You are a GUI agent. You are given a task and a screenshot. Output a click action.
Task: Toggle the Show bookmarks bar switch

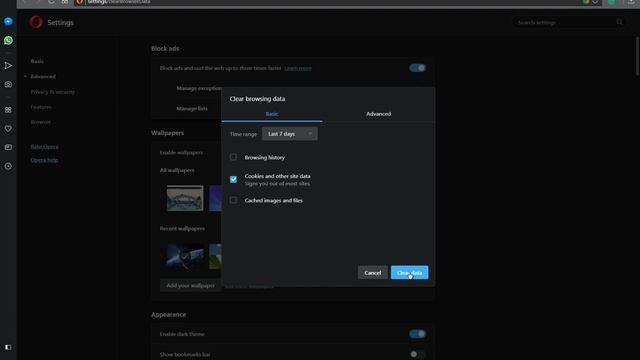pyautogui.click(x=418, y=354)
